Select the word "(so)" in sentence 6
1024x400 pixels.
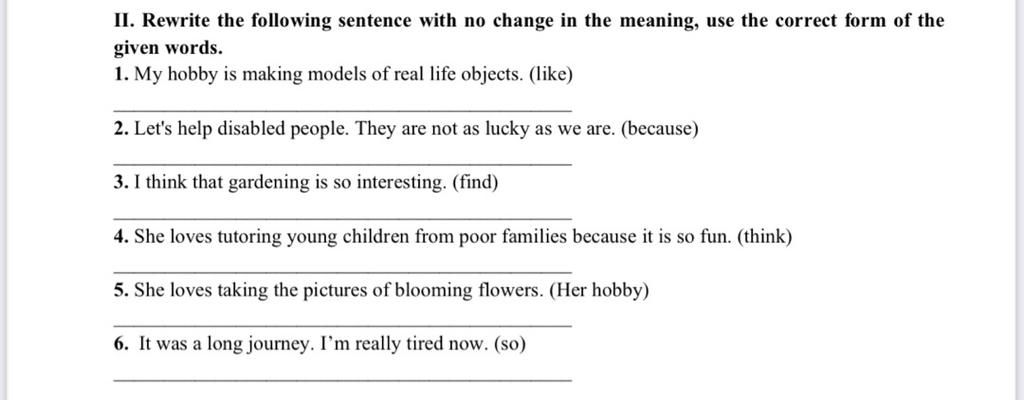point(509,343)
